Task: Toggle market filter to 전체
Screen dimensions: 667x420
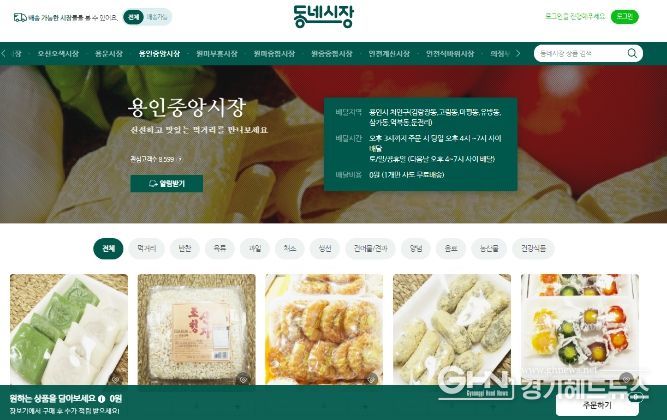Action: tap(133, 17)
